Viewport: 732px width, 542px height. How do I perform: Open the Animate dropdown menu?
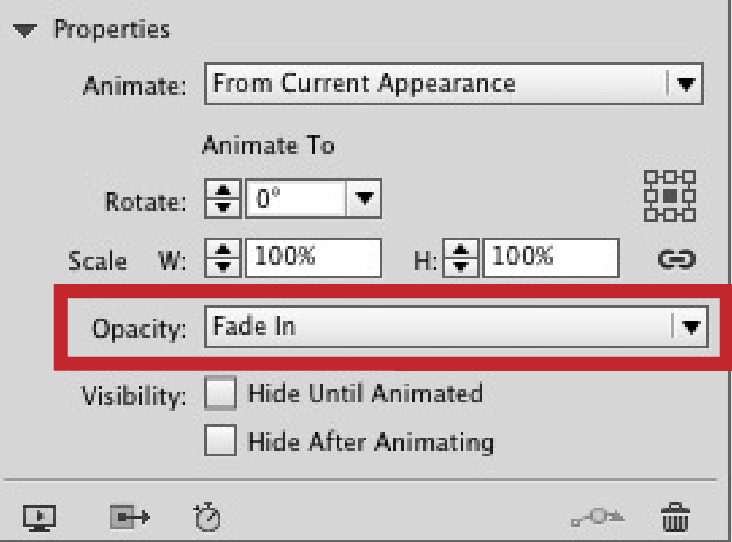point(684,84)
